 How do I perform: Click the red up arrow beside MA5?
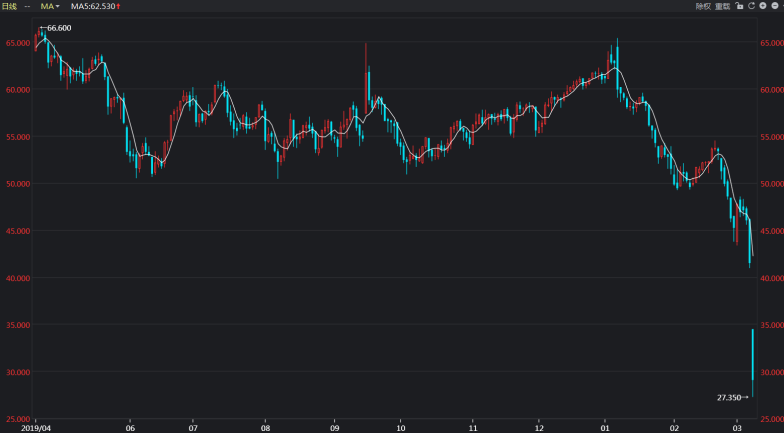tap(119, 6)
